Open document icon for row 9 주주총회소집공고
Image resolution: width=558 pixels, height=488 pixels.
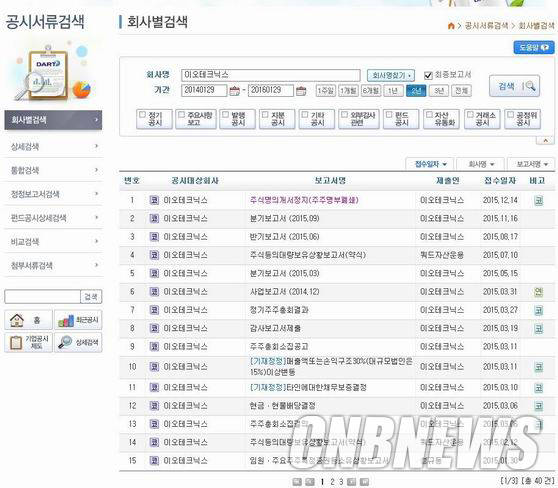154,346
